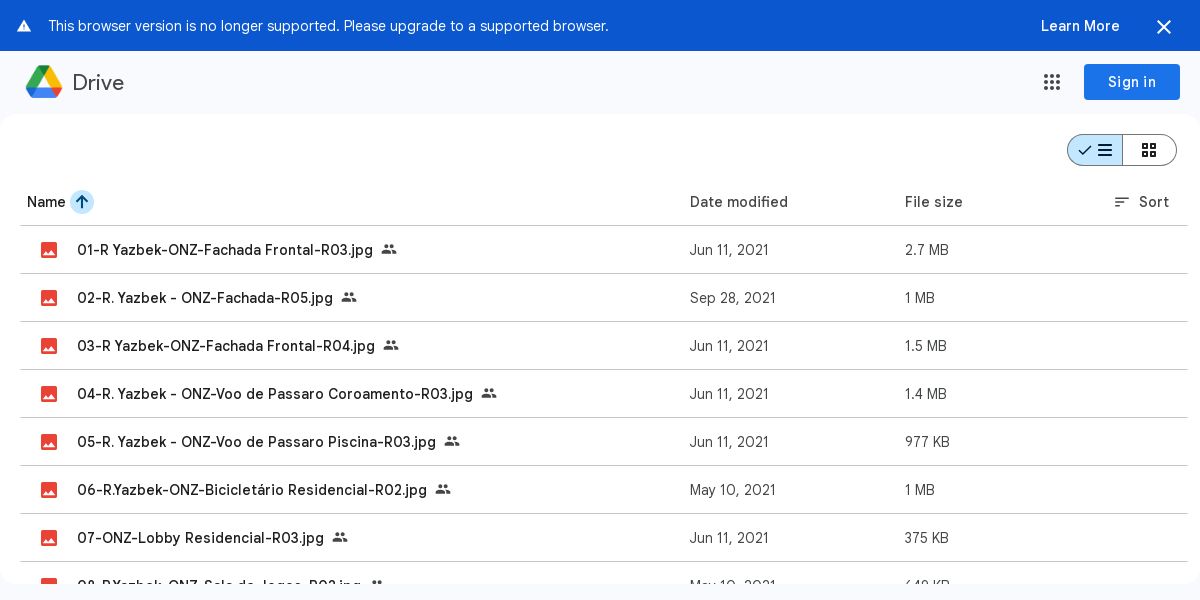Open the Google apps grid
The height and width of the screenshot is (600, 1200).
tap(1051, 82)
